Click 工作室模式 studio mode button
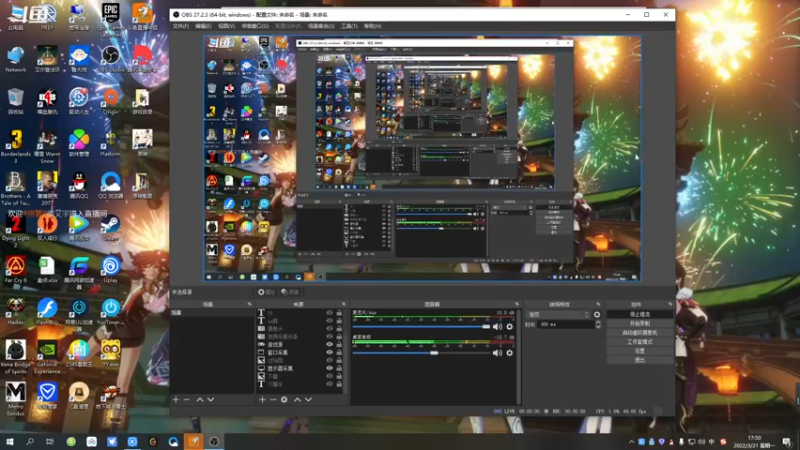Screen dimensions: 800x450 pos(640,342)
